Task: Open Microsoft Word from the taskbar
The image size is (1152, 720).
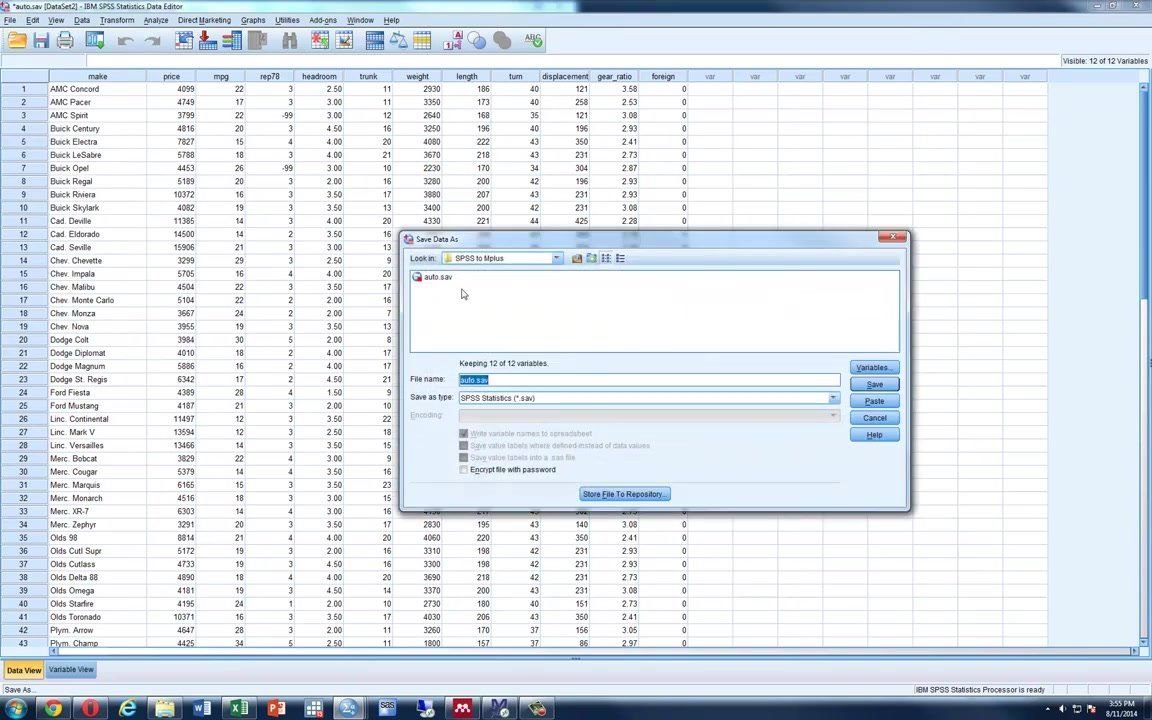Action: click(202, 708)
